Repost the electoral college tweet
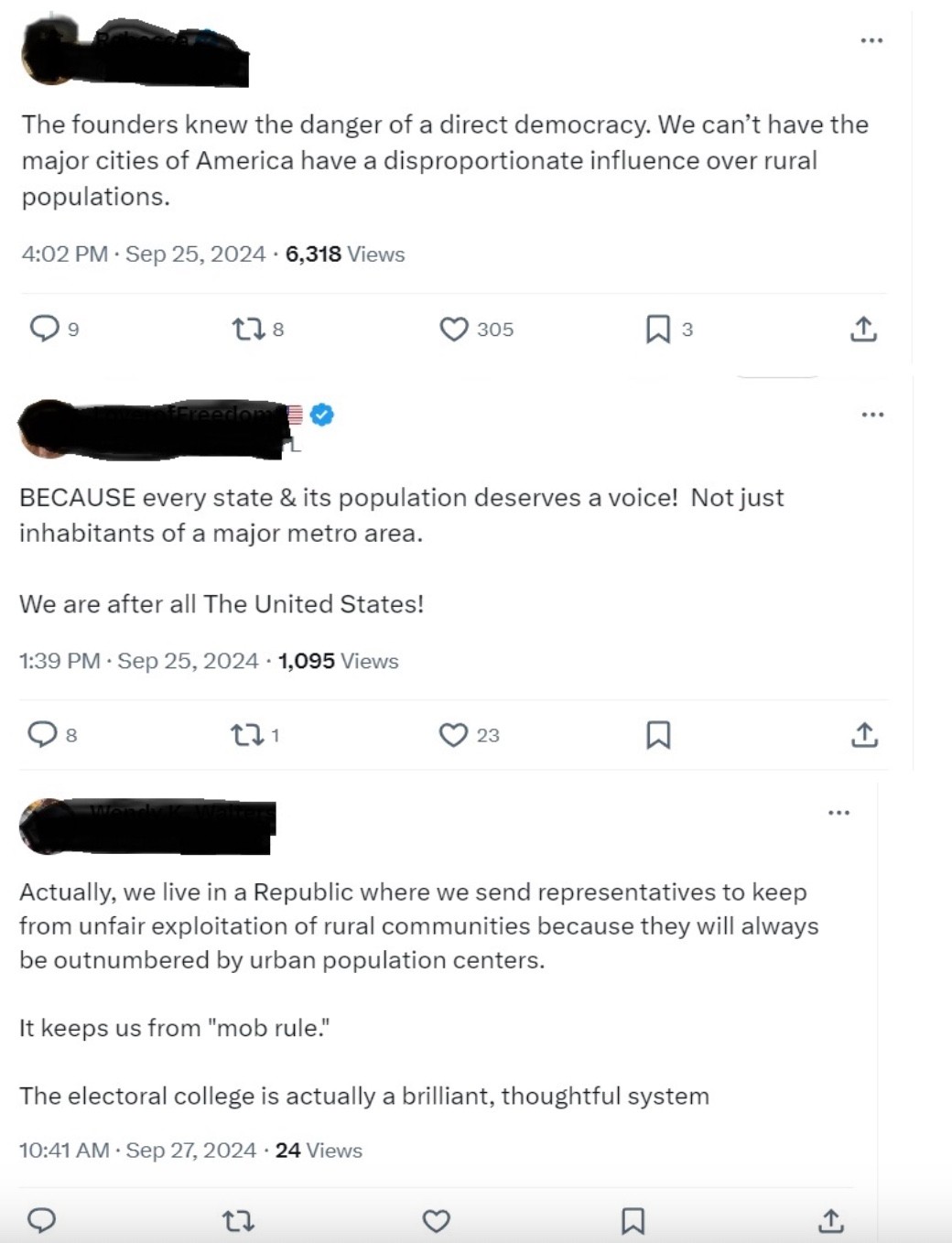Screen dimensions: 952x1243 point(239,1220)
